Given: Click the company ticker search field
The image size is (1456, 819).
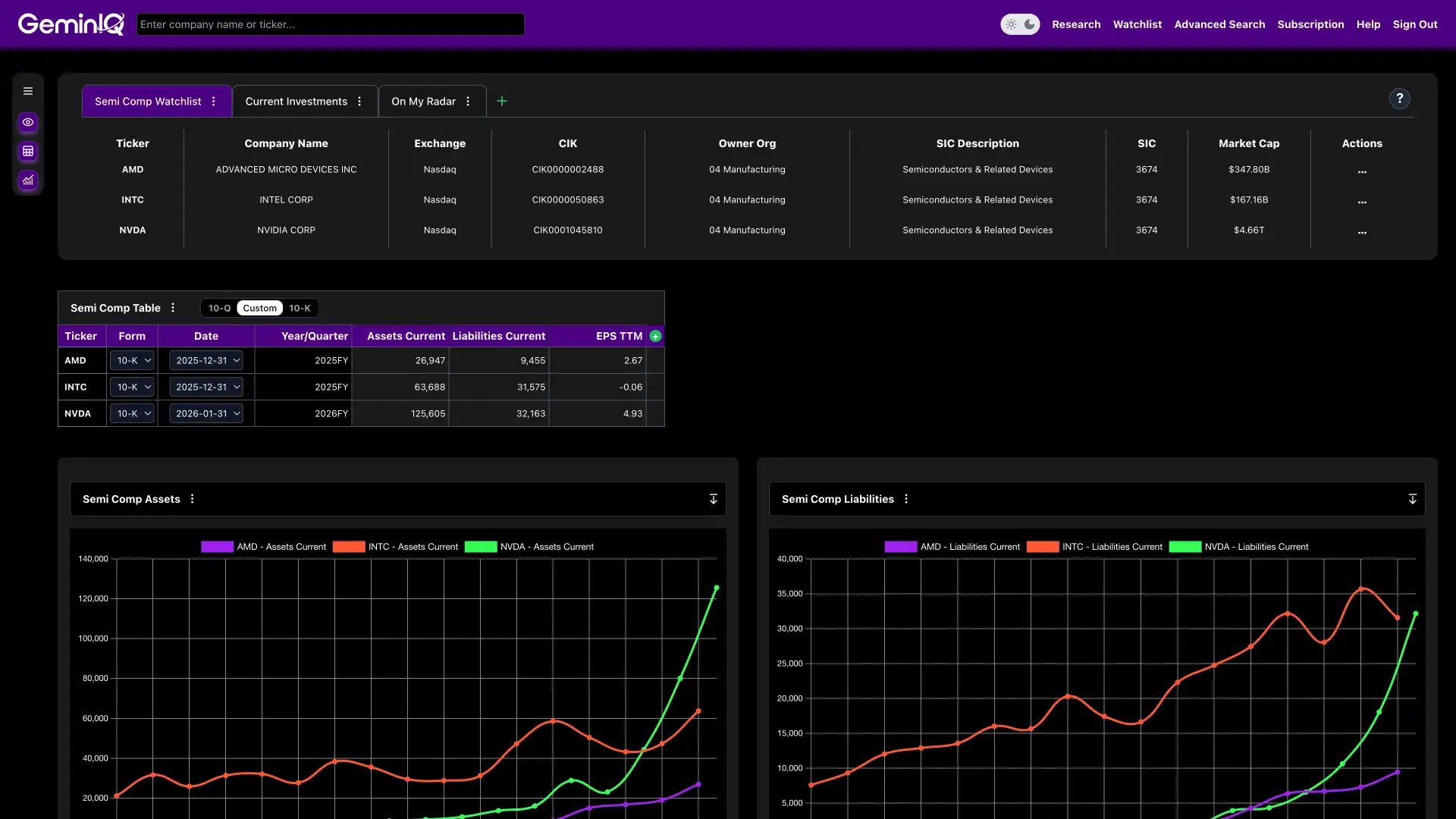Looking at the screenshot, I should [x=330, y=24].
